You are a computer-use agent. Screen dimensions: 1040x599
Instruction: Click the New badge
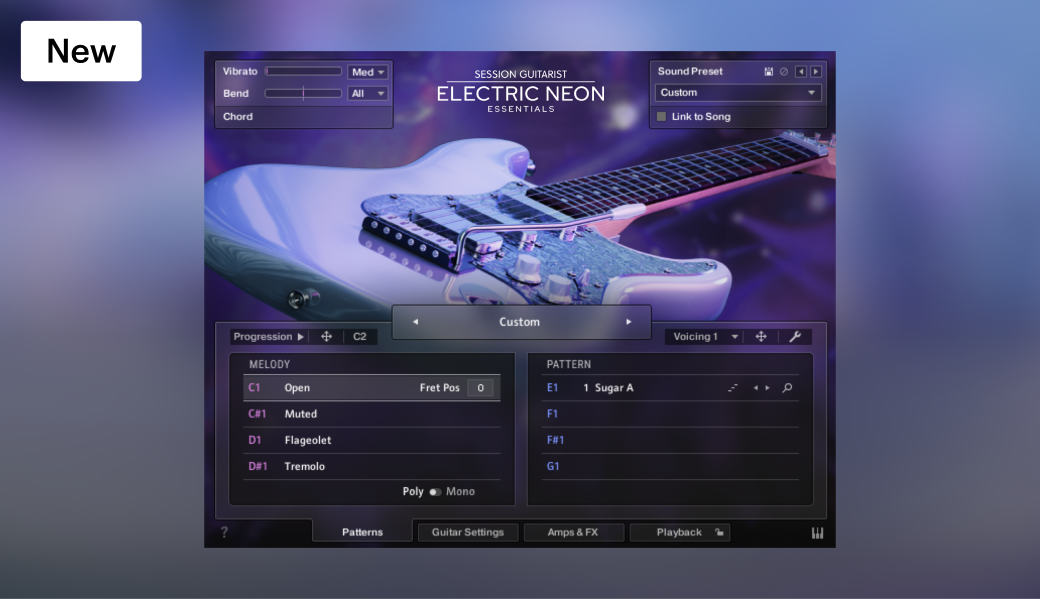(81, 51)
